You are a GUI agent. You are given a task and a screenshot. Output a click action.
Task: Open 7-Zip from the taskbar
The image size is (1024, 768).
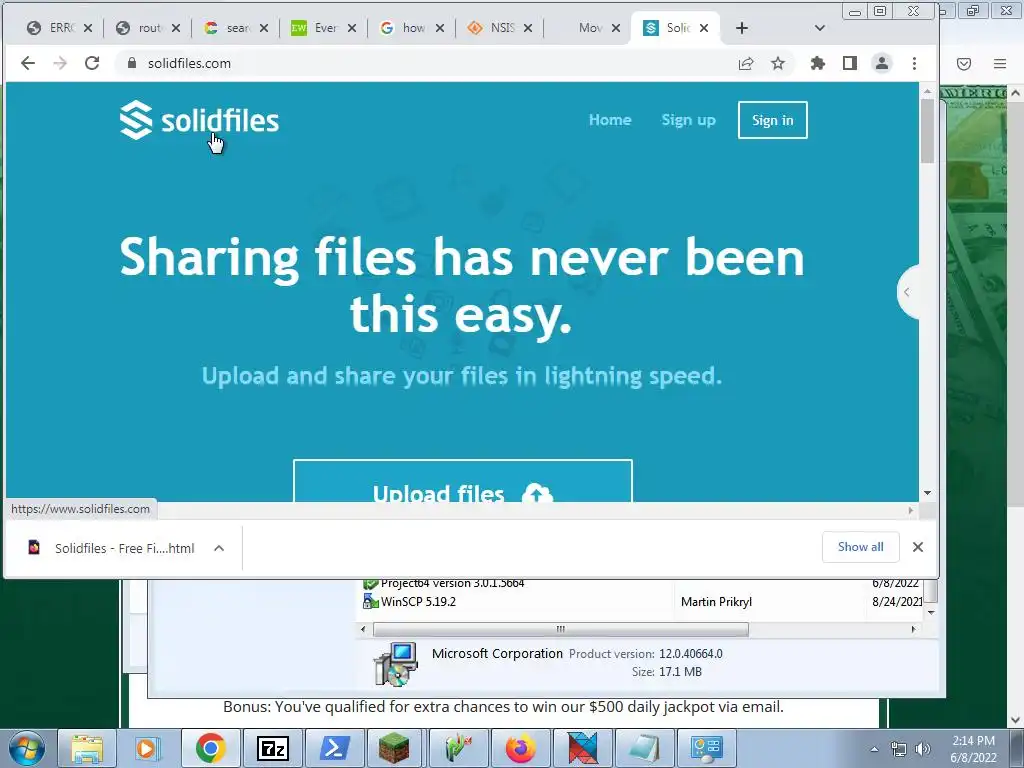pos(273,748)
